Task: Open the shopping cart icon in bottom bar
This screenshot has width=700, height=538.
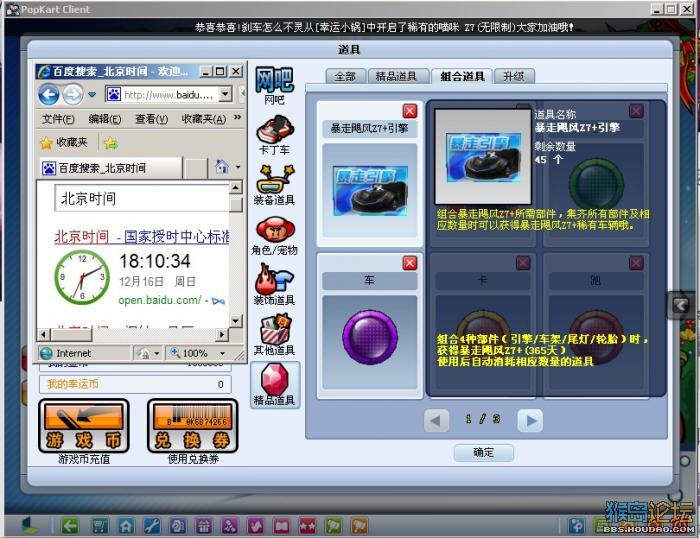Action: [x=99, y=526]
